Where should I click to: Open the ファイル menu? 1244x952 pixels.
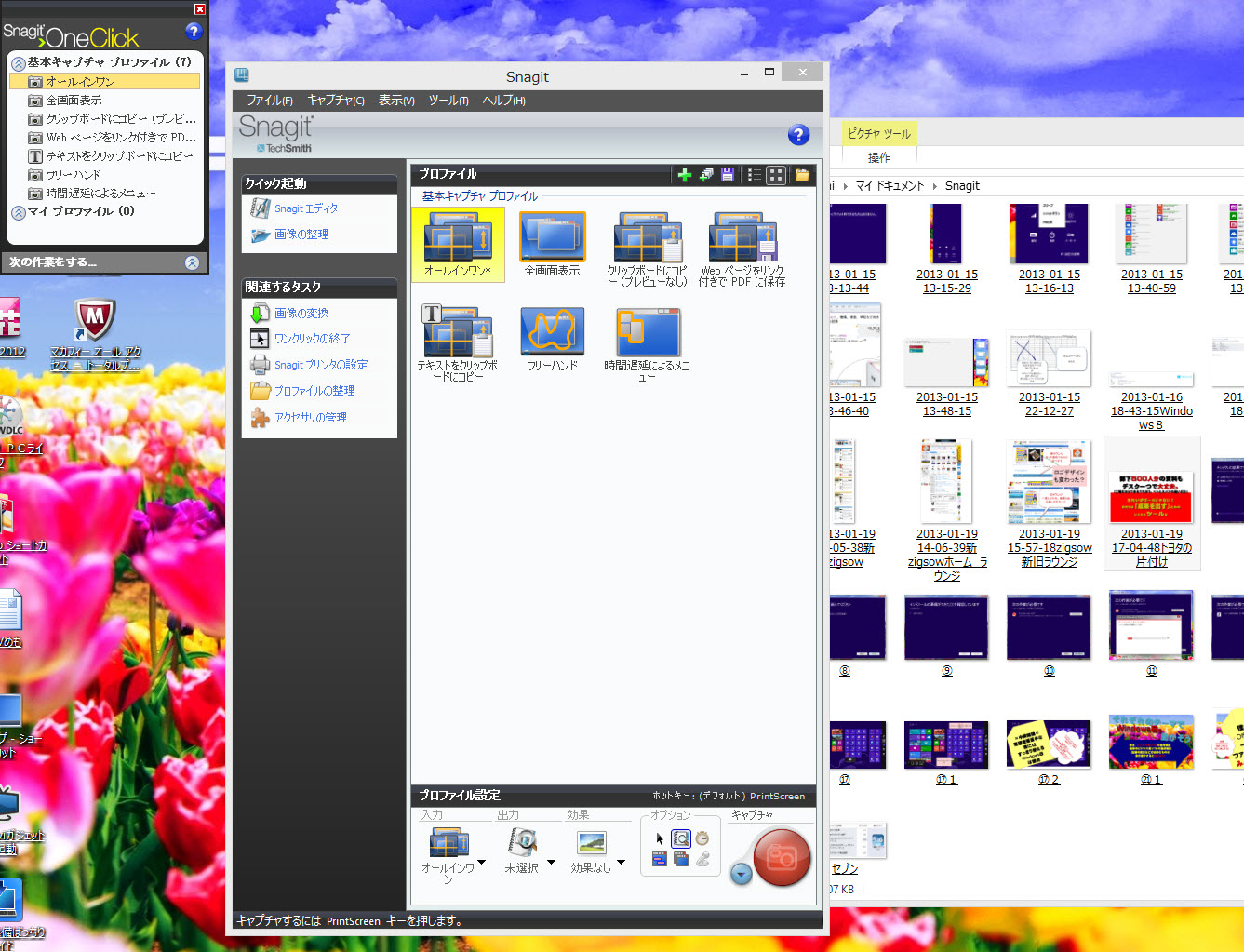pos(269,101)
